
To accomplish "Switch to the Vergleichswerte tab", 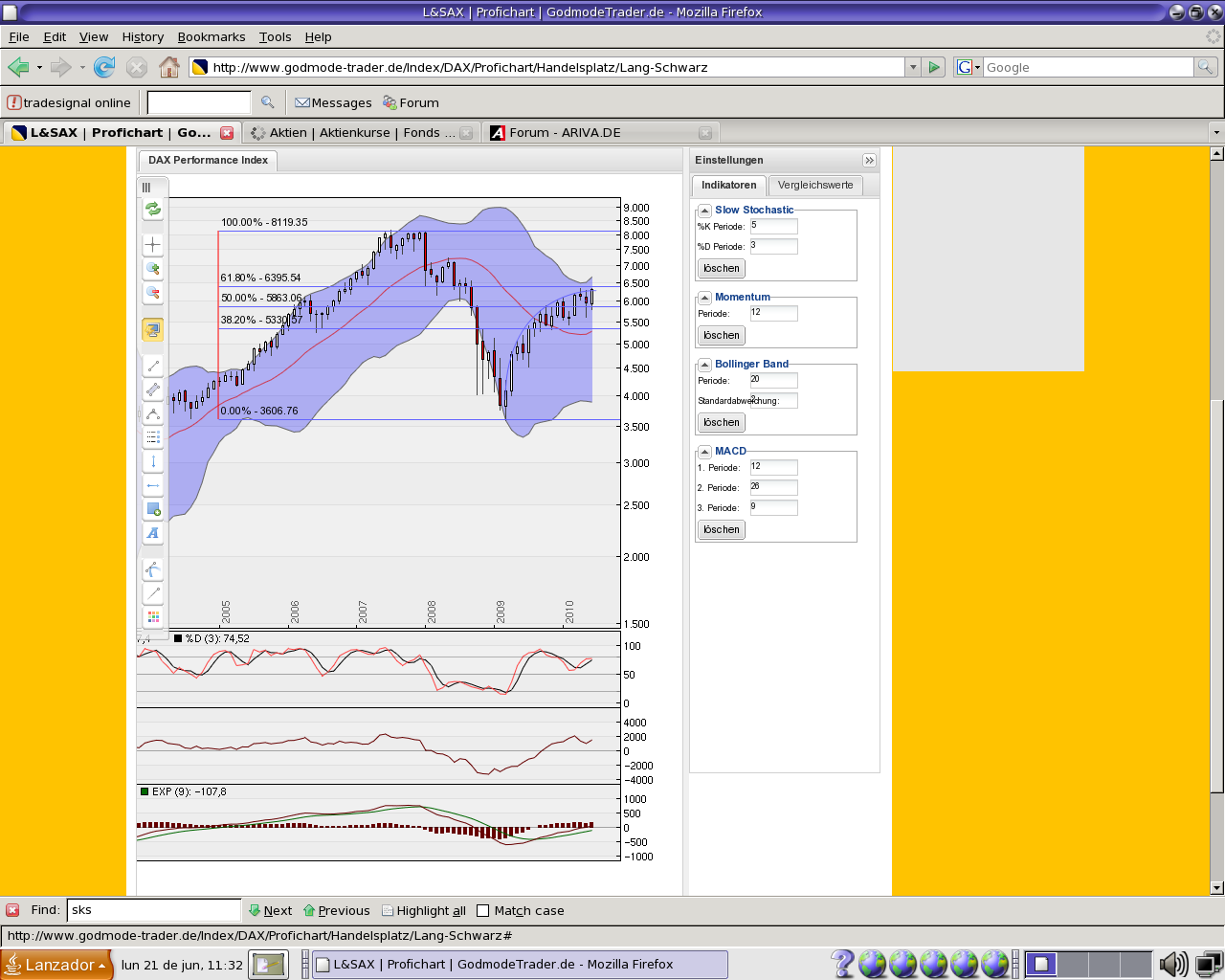I will (x=815, y=186).
